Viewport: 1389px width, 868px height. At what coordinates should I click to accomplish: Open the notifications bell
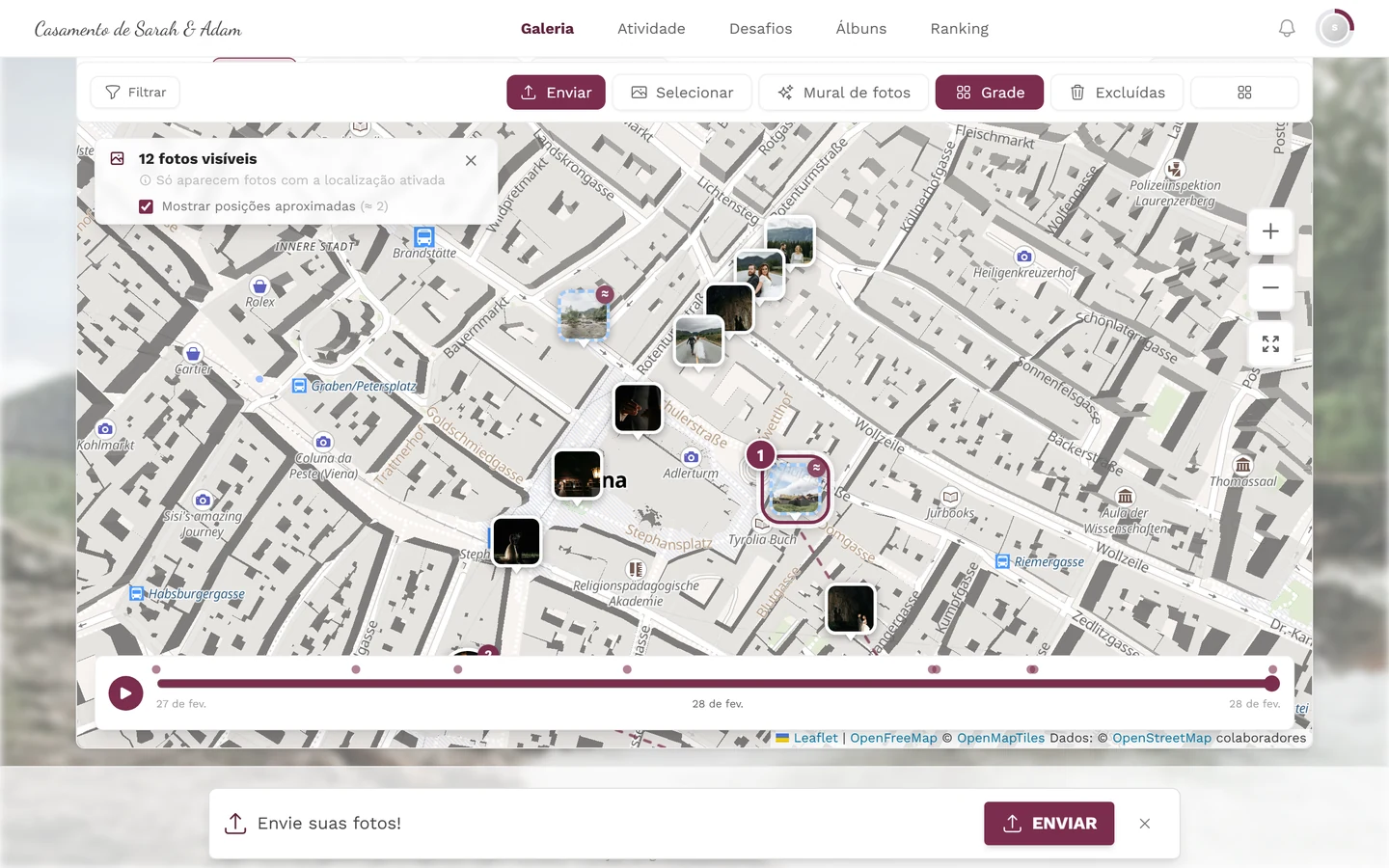[1287, 29]
